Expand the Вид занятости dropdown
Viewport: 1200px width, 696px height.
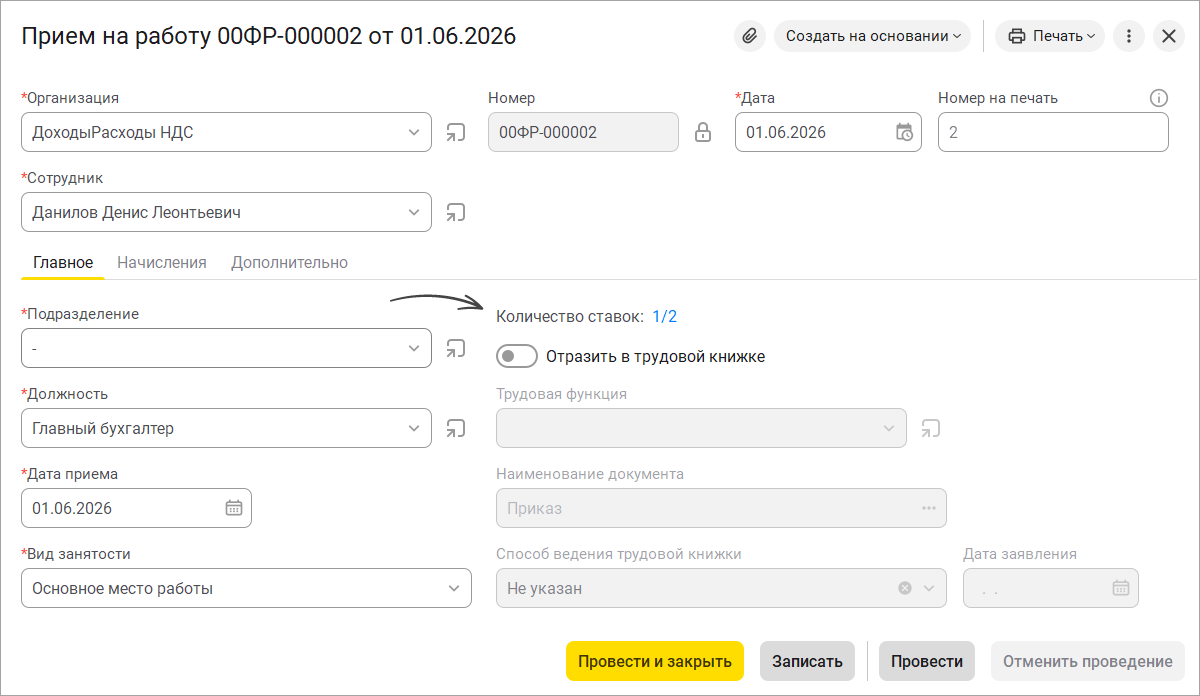[454, 588]
